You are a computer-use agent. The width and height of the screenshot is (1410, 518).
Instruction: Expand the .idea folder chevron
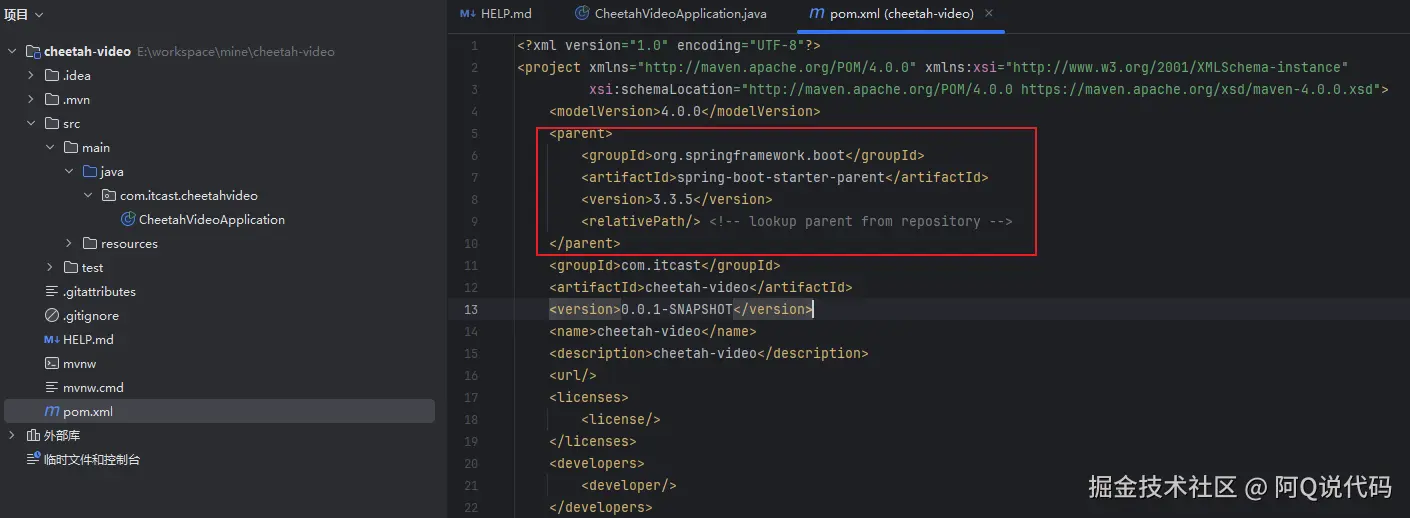click(x=32, y=76)
